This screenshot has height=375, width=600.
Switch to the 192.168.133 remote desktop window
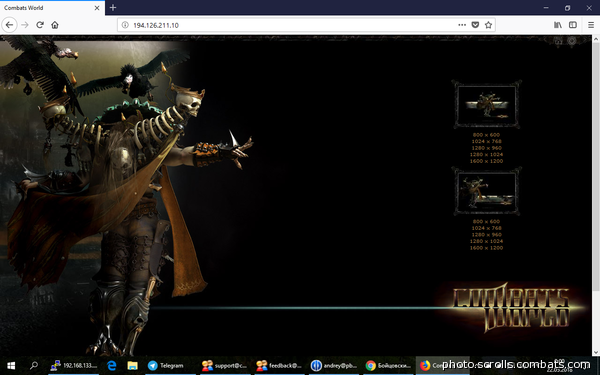tap(73, 366)
